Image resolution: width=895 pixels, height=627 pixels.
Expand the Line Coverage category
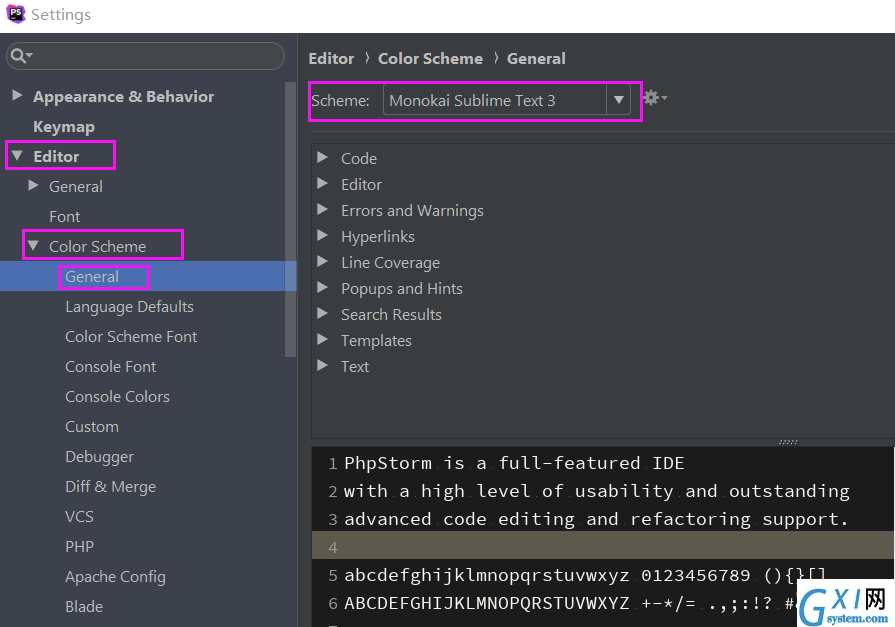point(322,261)
